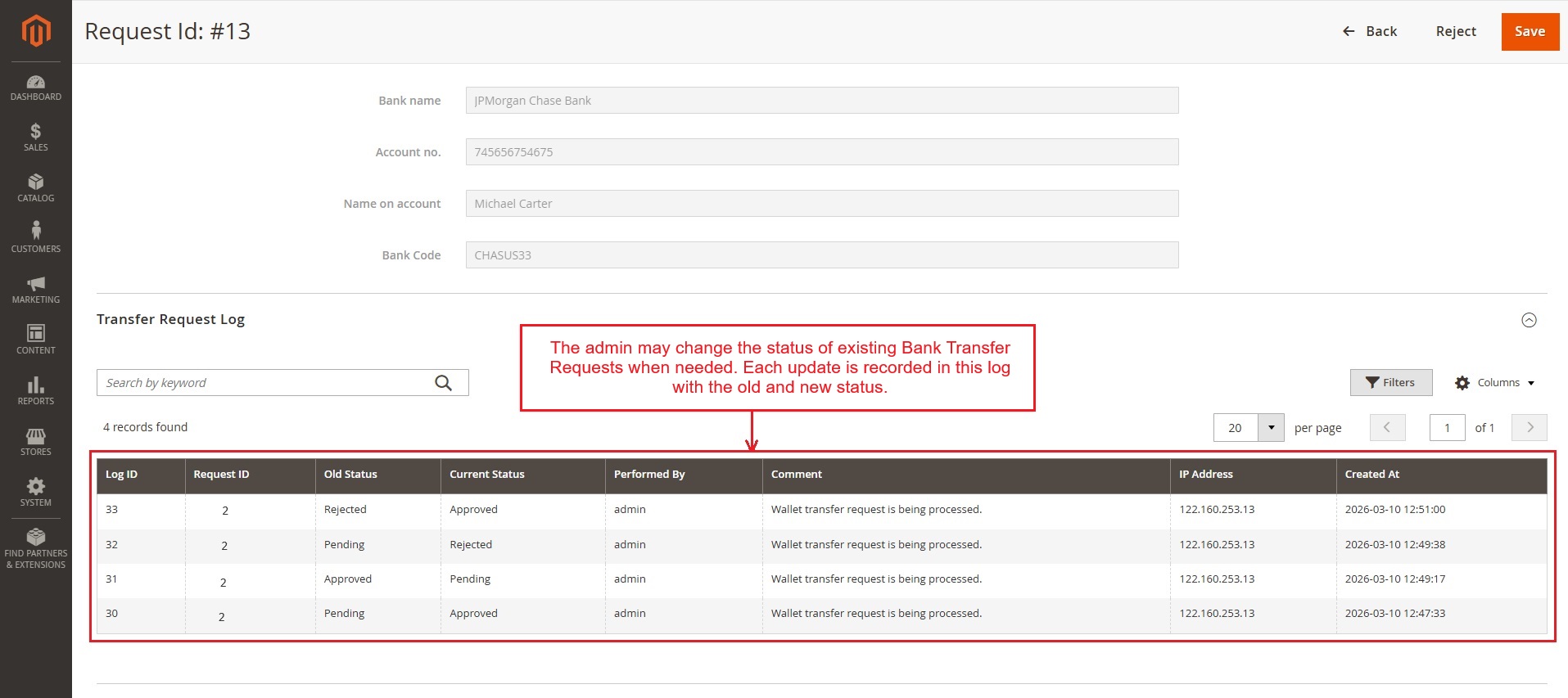
Task: Collapse the Transfer Request Log section
Action: 1528,320
